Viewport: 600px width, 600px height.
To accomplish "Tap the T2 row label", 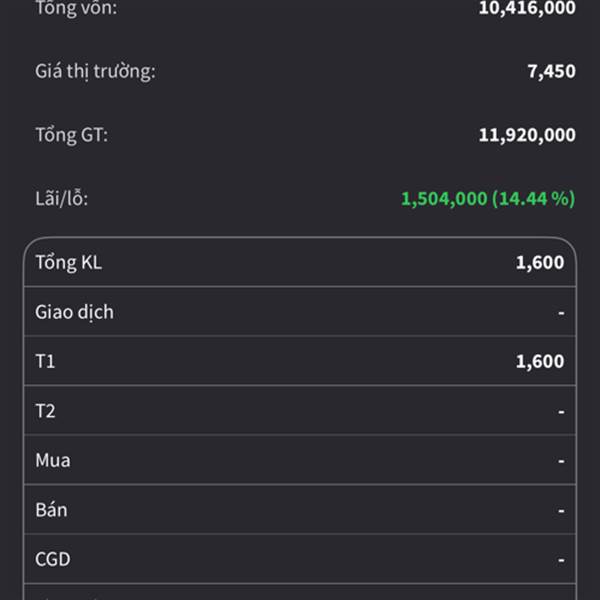I will [47, 411].
